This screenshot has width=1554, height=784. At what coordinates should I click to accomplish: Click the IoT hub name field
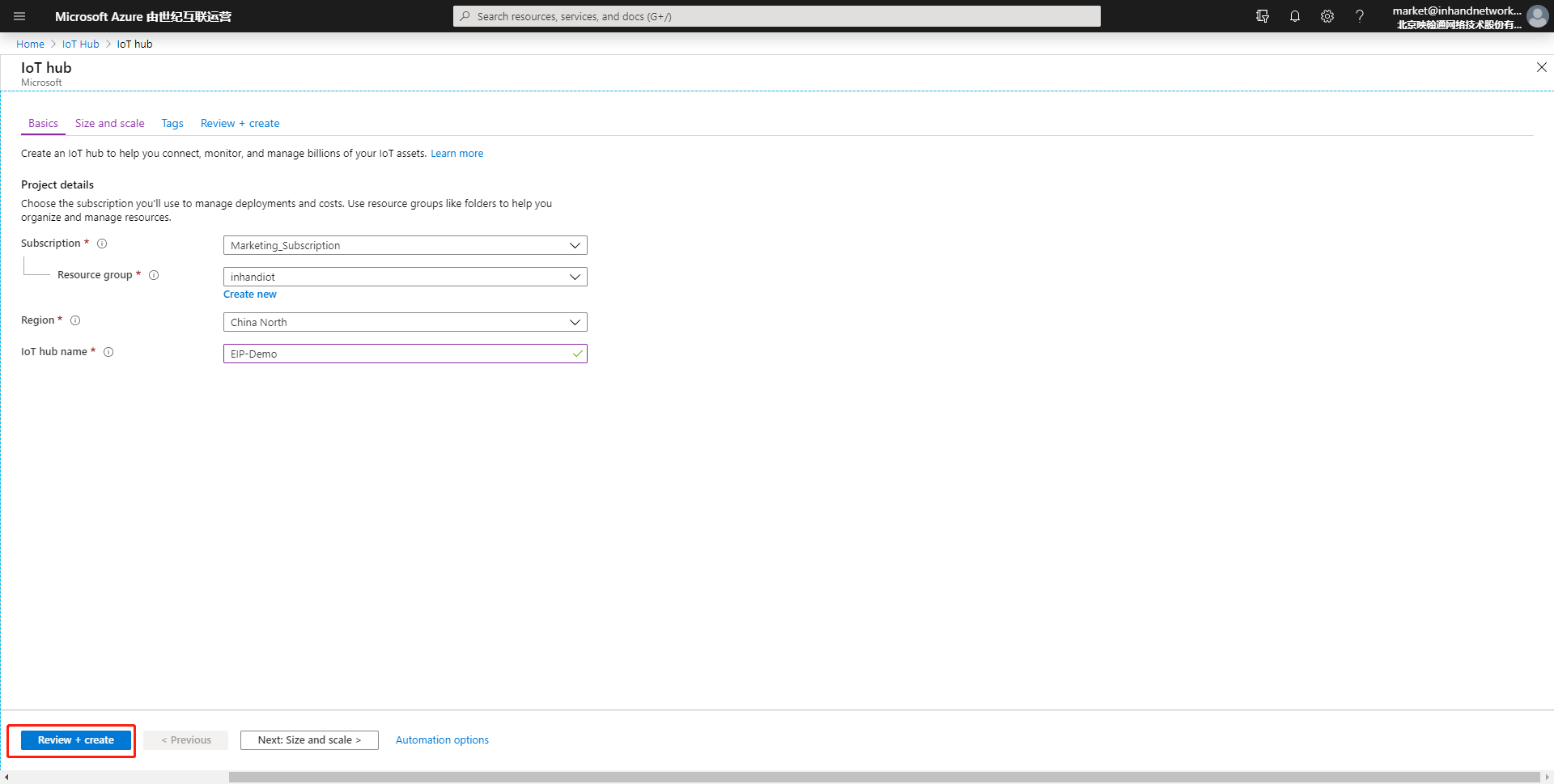[x=405, y=354]
